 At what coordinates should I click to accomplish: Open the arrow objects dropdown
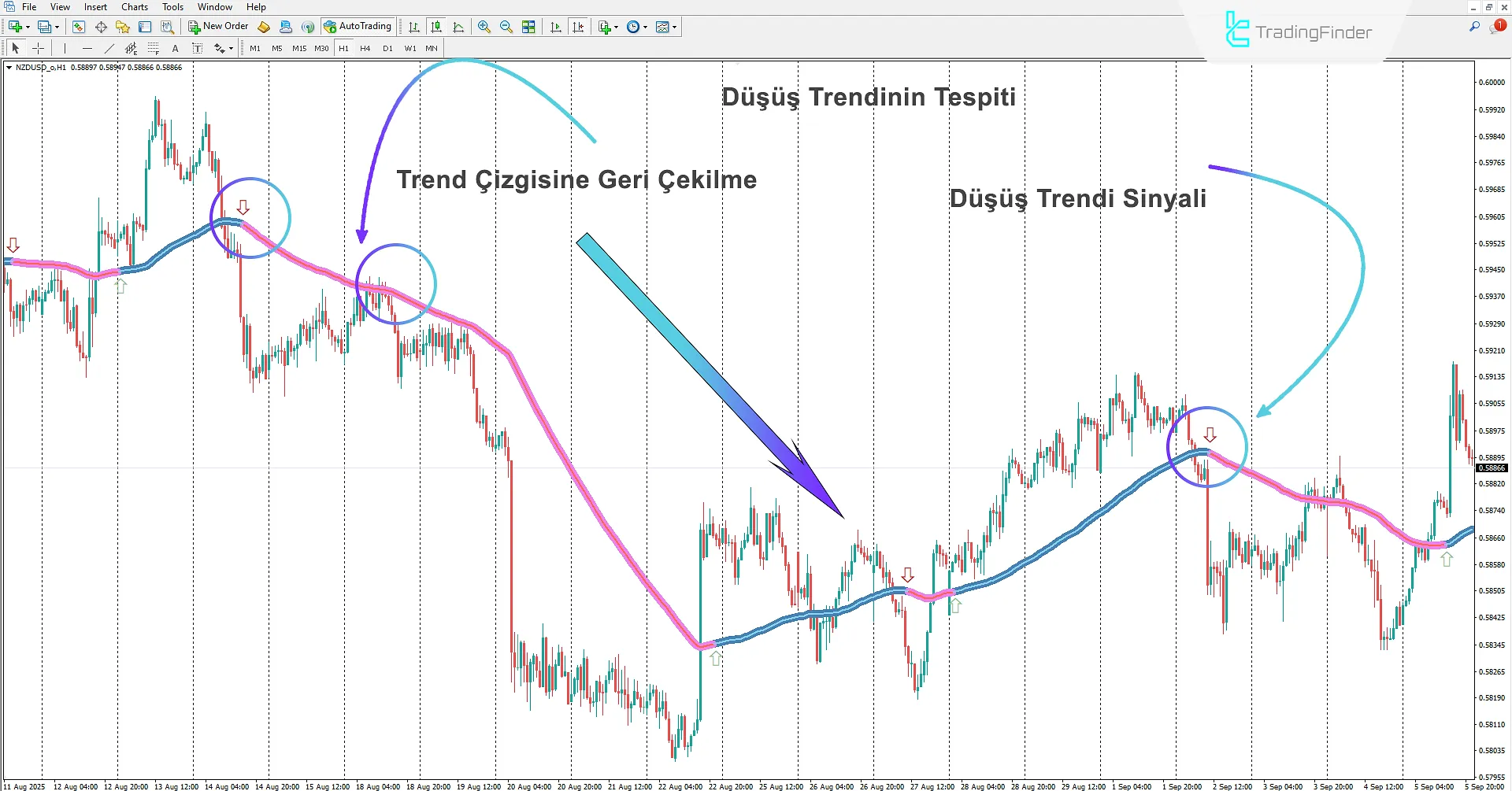point(230,48)
